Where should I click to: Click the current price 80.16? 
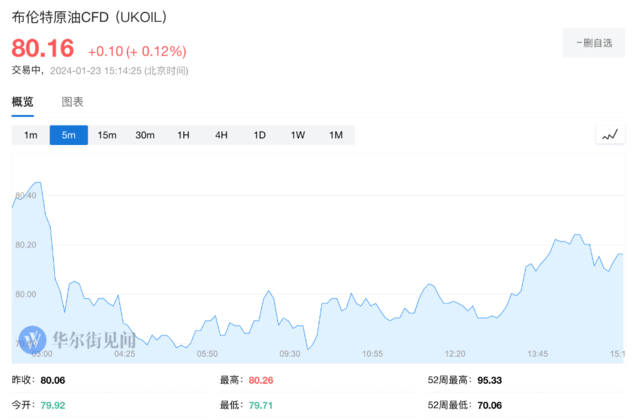point(43,48)
